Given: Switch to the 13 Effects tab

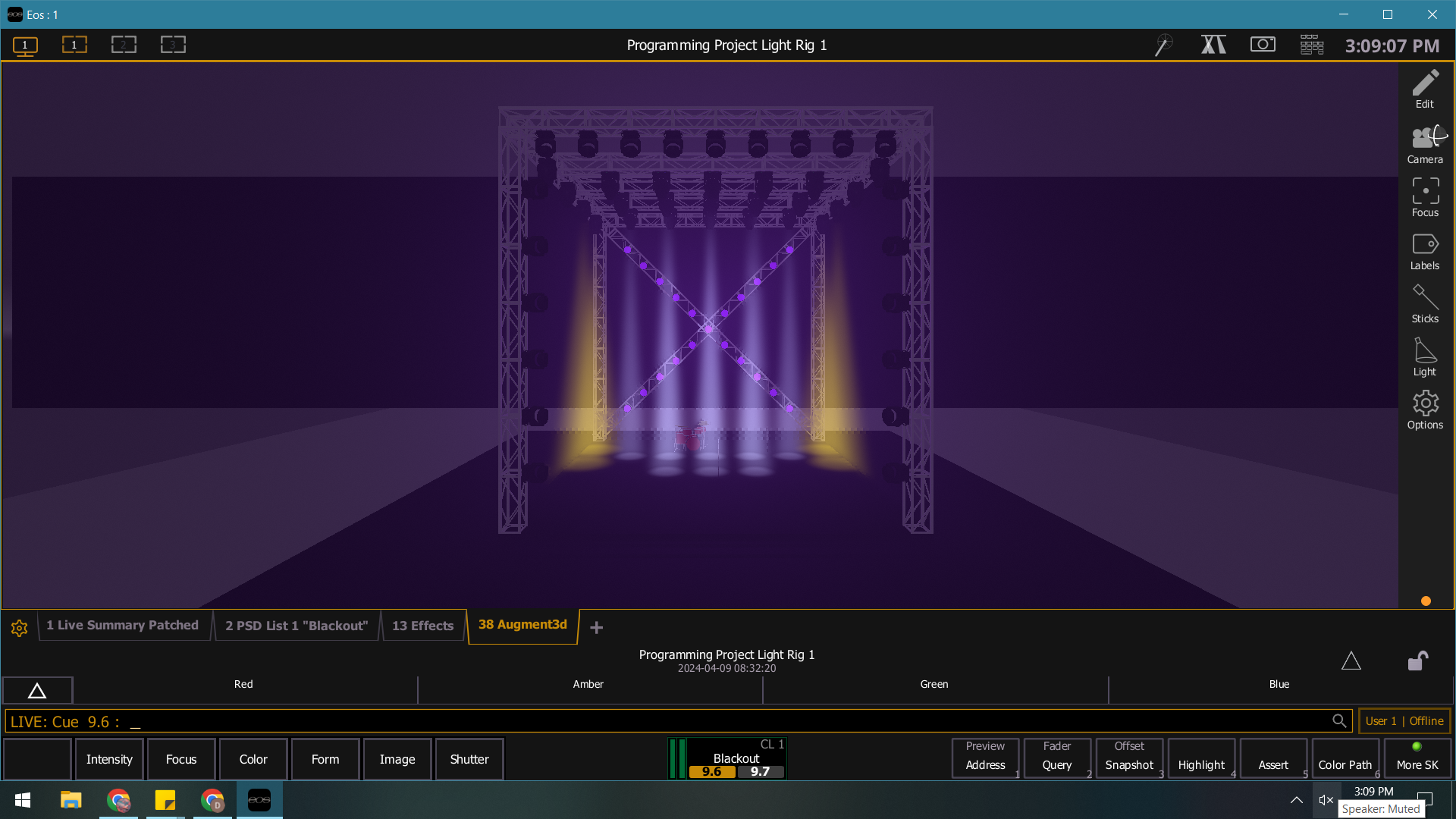Looking at the screenshot, I should point(422,626).
